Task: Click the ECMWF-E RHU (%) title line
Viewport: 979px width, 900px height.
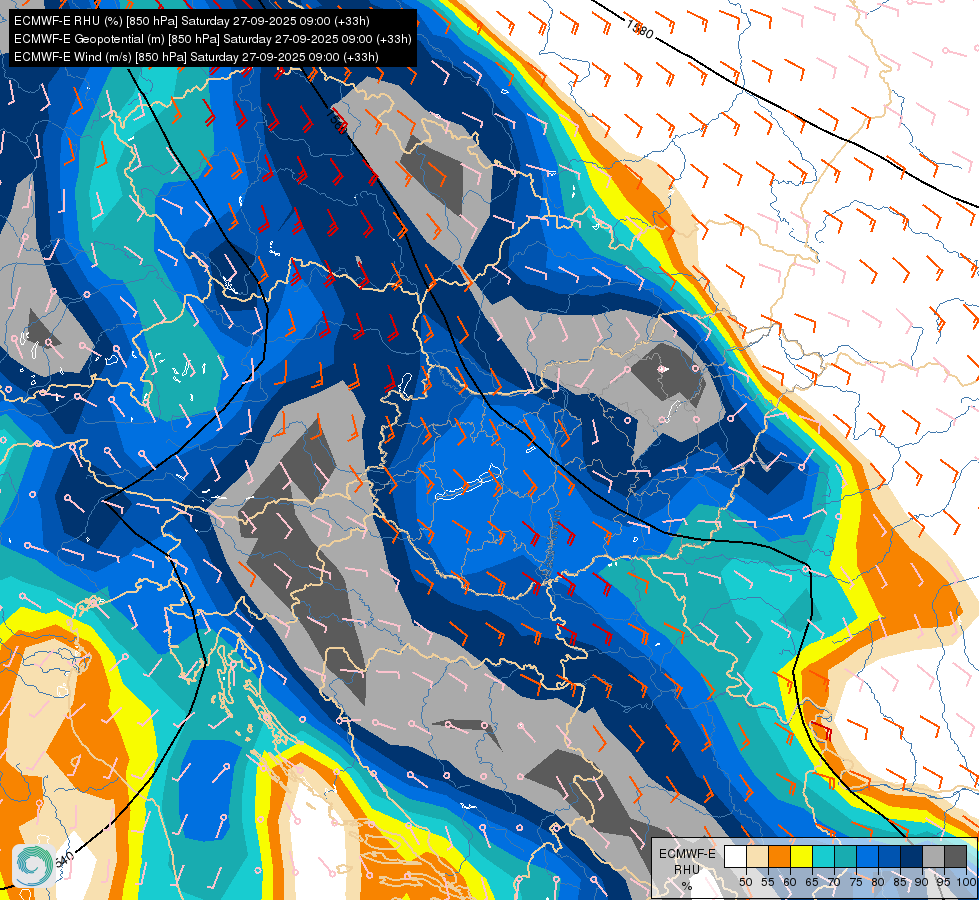Action: click(x=192, y=21)
